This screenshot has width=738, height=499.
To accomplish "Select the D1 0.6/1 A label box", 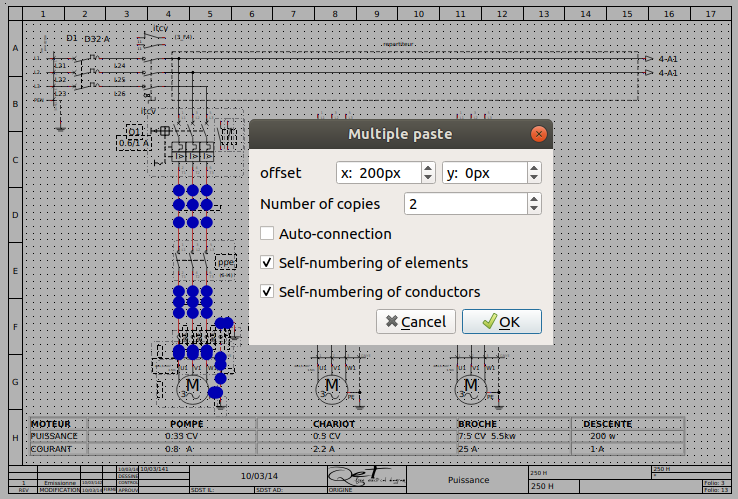I will point(134,137).
